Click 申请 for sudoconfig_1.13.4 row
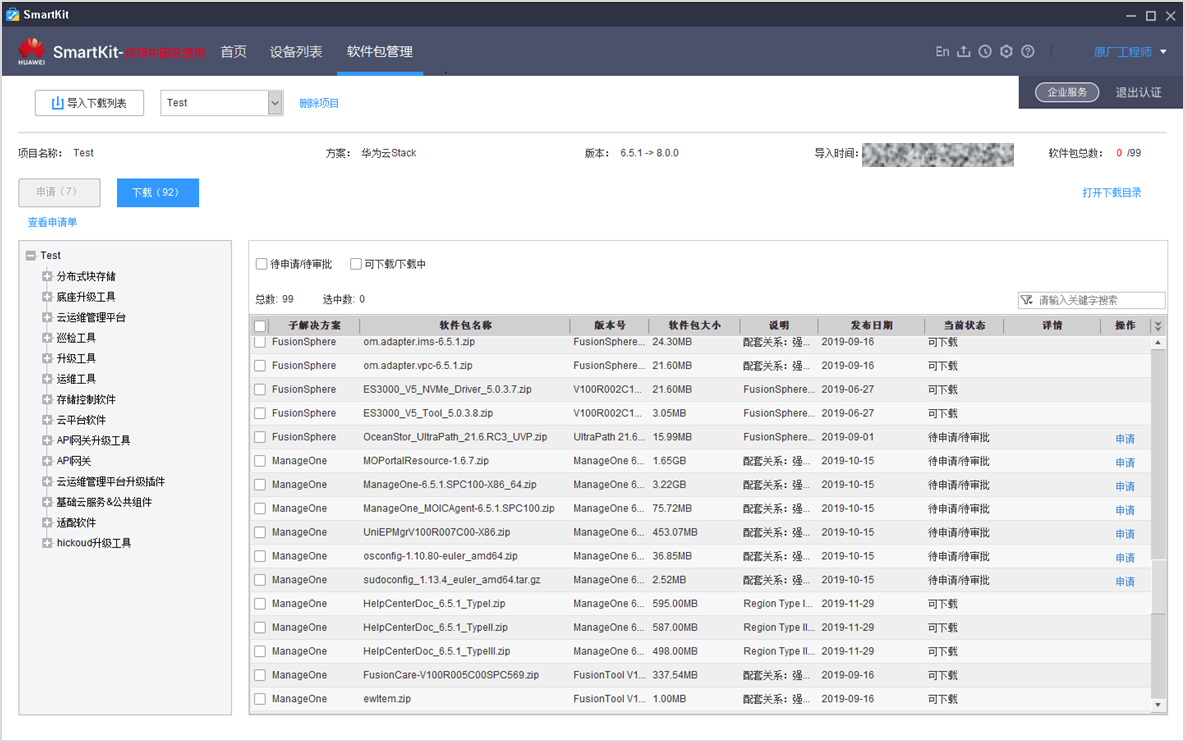Viewport: 1185px width, 742px height. (x=1125, y=582)
